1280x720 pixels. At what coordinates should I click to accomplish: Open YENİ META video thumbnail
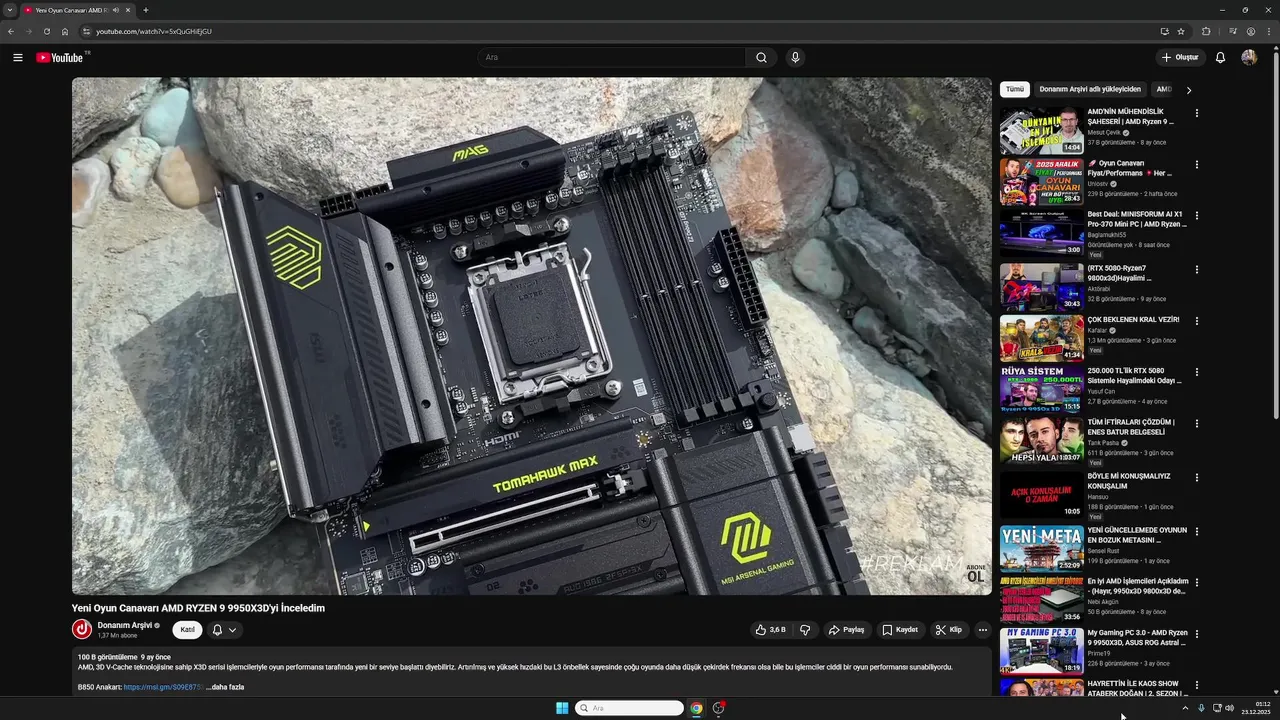click(x=1042, y=548)
